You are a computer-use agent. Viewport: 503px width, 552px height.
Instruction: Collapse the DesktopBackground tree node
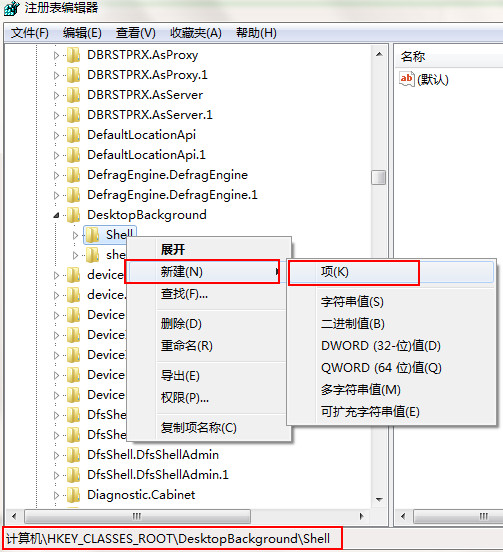click(56, 215)
